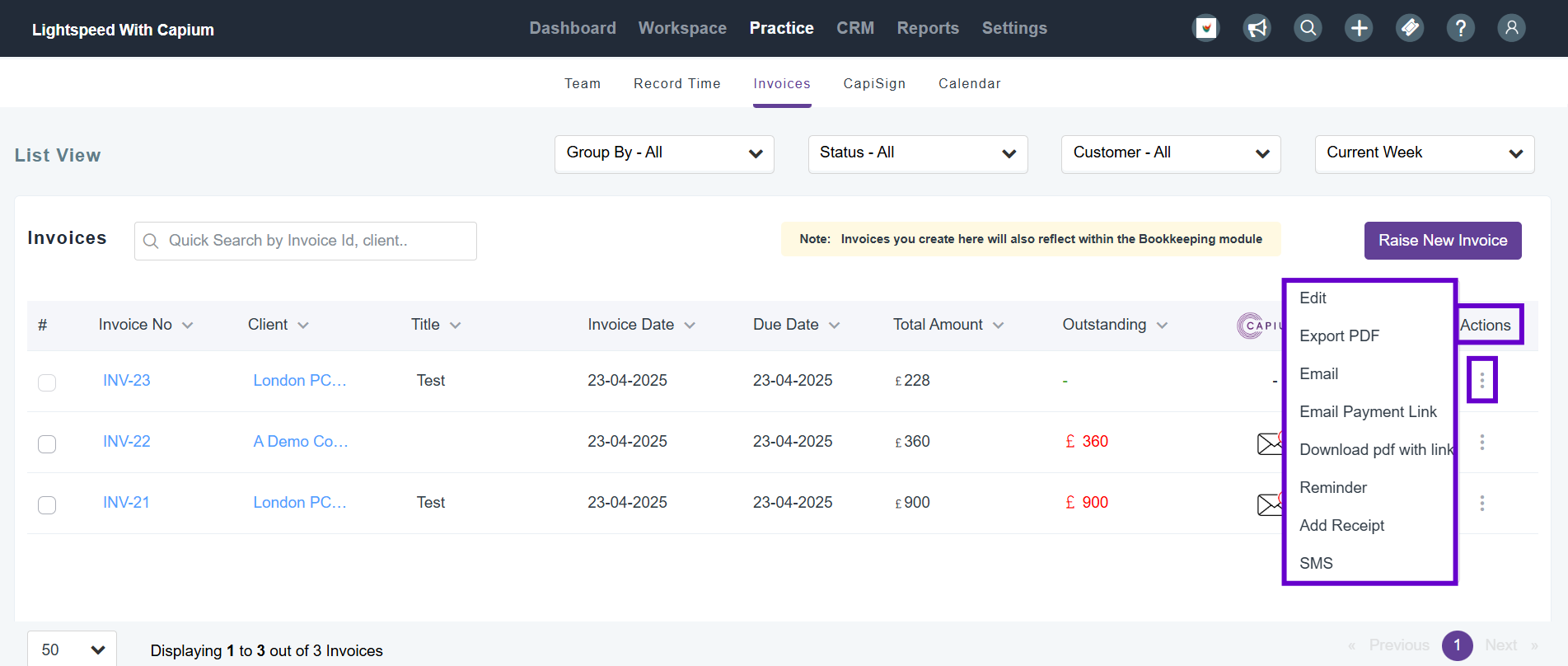Choose Email Payment Link menu option
The image size is (1568, 666).
click(1369, 412)
